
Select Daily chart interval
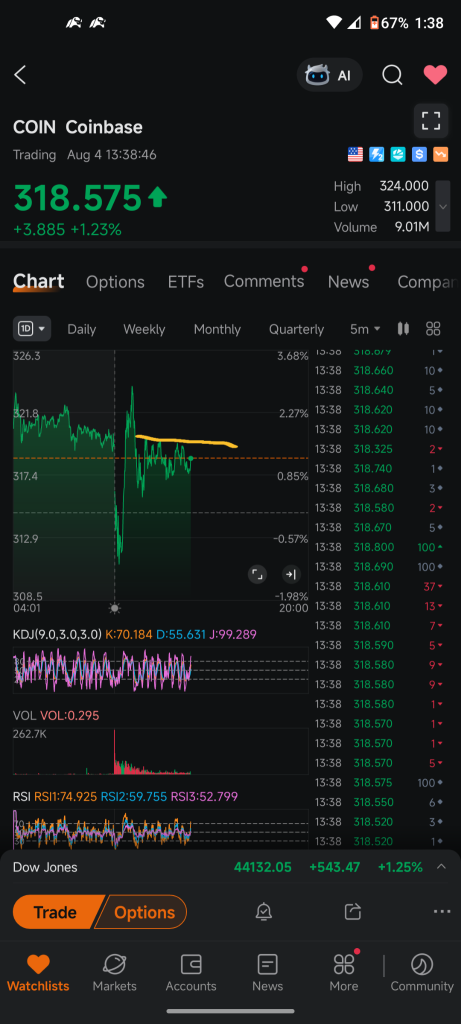pyautogui.click(x=82, y=329)
